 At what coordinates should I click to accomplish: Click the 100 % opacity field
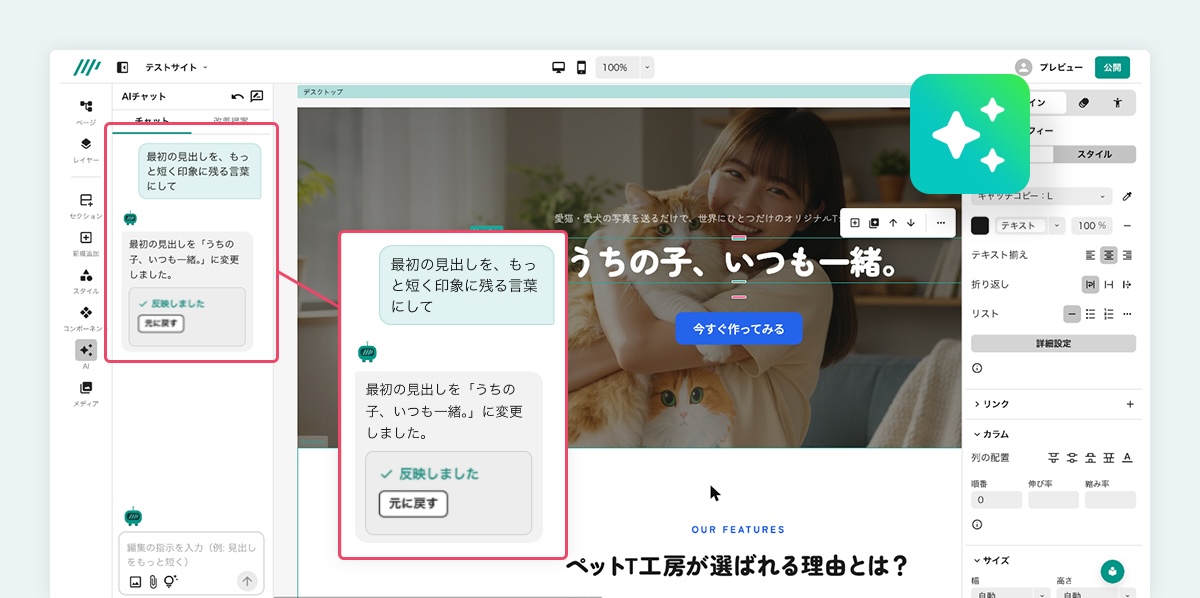coord(1090,226)
